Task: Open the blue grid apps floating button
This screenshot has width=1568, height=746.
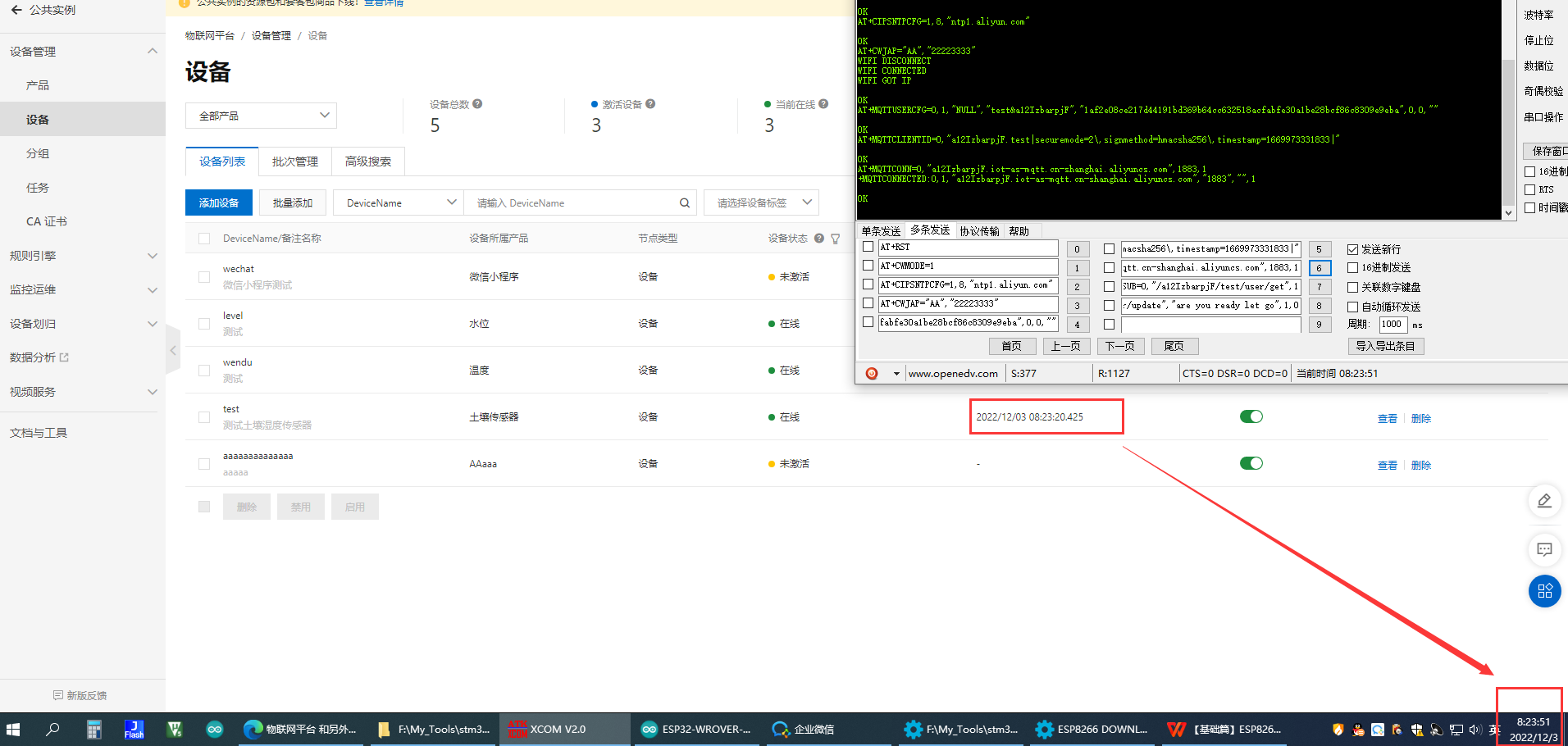Action: (1544, 591)
